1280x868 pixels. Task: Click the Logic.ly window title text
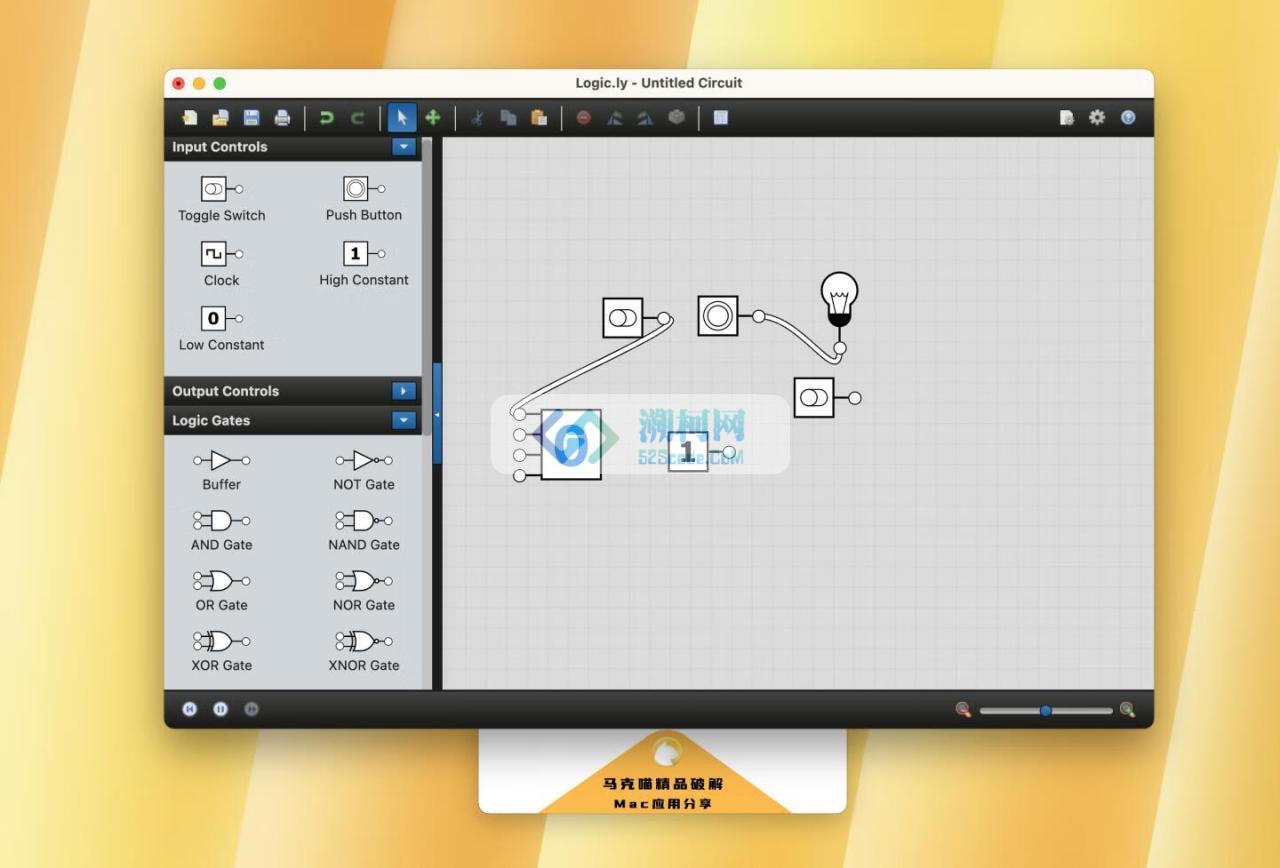coord(659,83)
